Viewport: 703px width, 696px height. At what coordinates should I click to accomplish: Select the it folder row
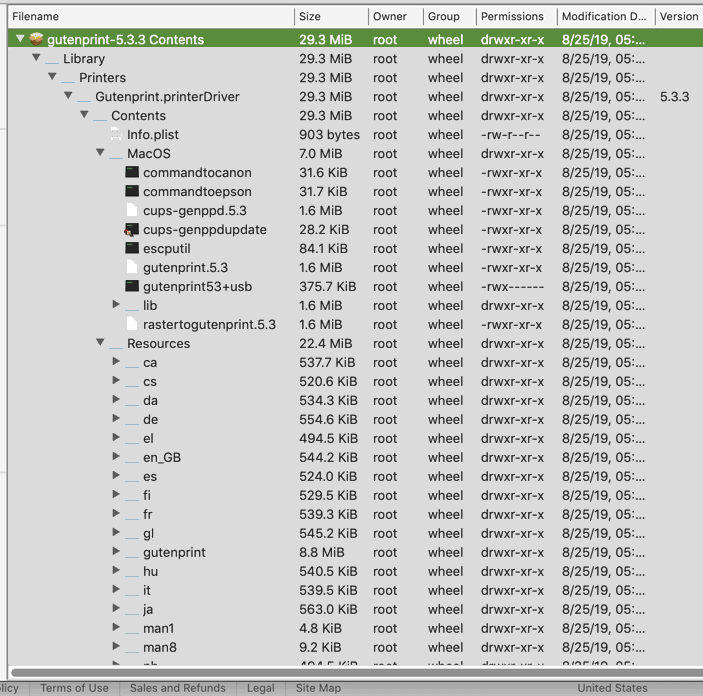[356, 590]
